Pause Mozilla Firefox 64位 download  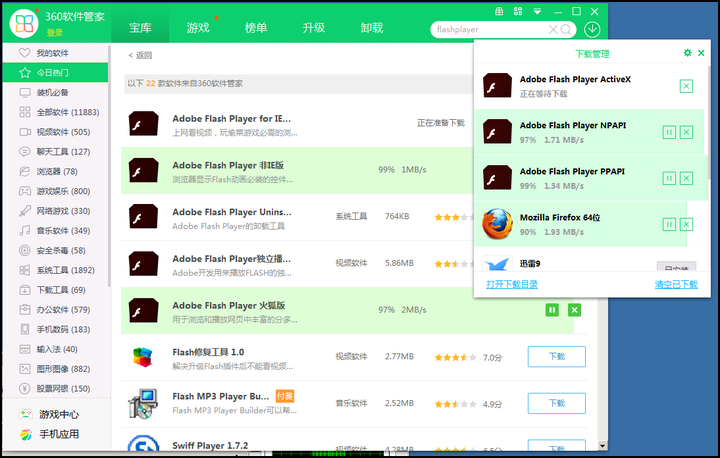[669, 224]
